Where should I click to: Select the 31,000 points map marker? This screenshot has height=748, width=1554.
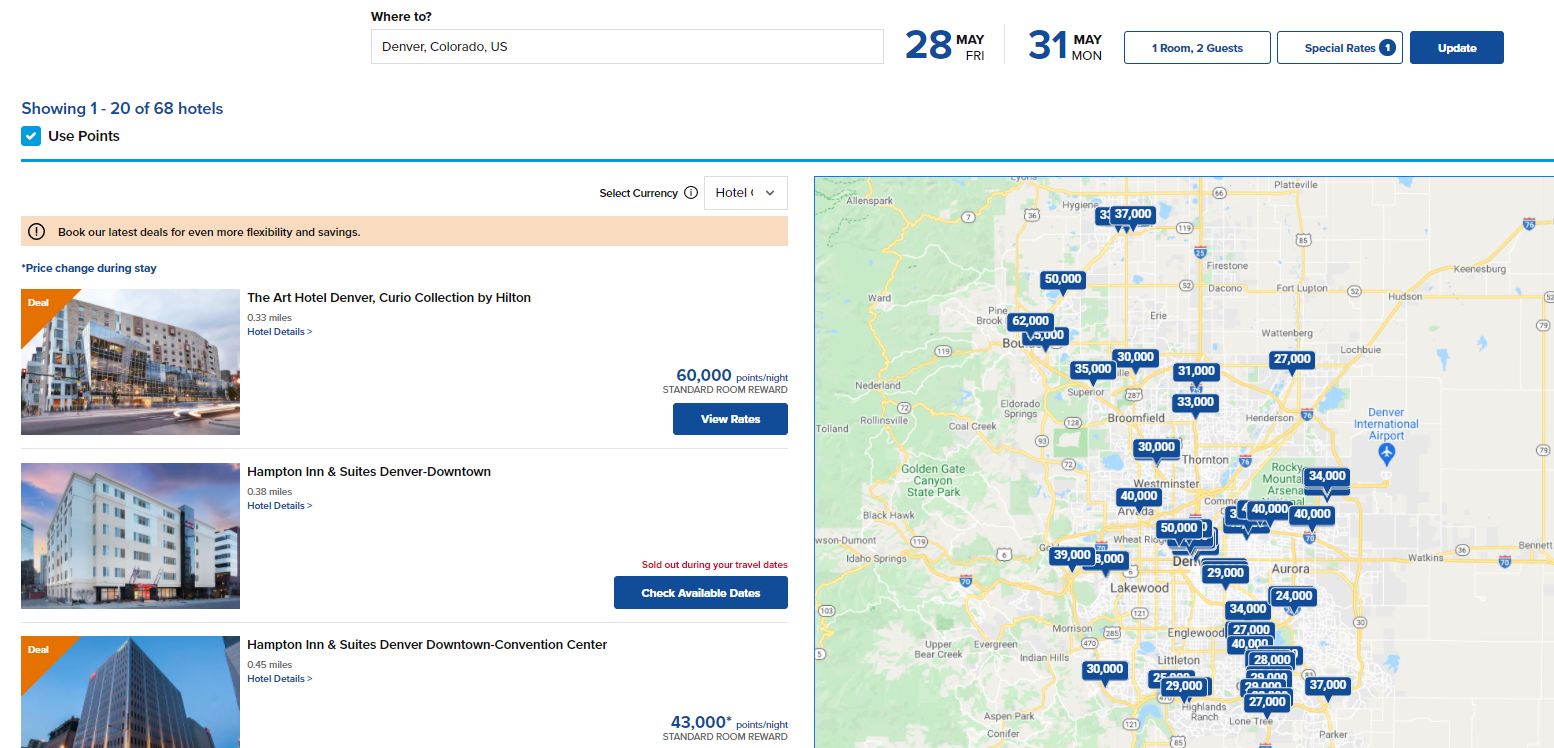click(x=1196, y=371)
